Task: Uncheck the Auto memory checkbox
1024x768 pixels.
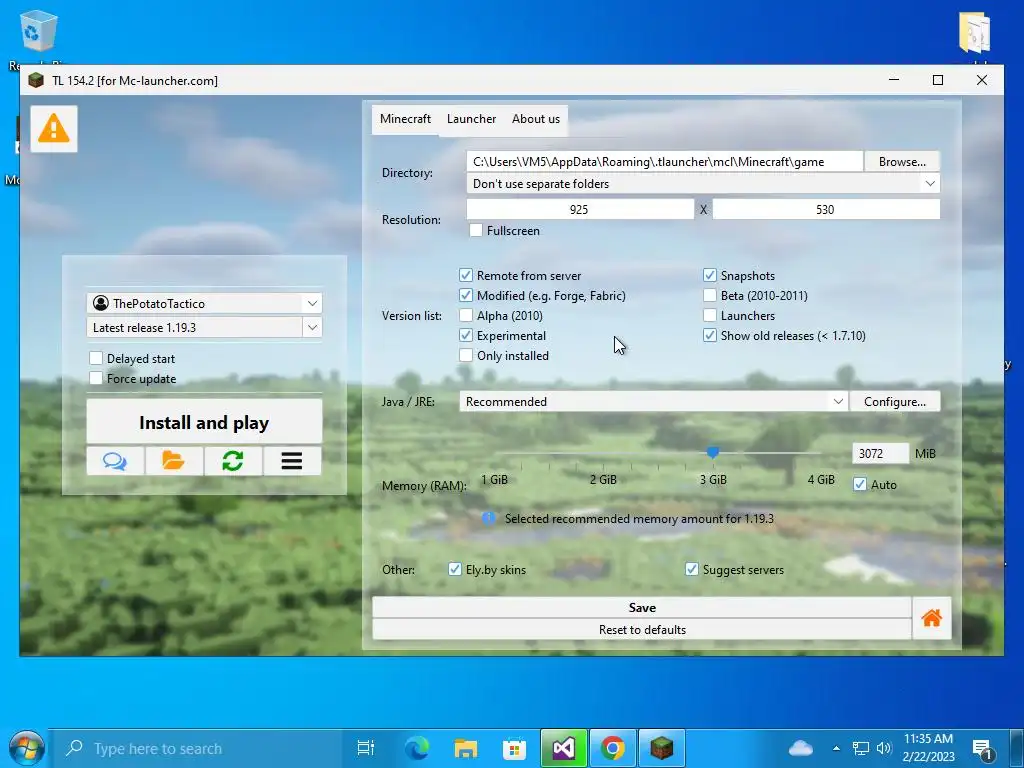Action: 860,485
